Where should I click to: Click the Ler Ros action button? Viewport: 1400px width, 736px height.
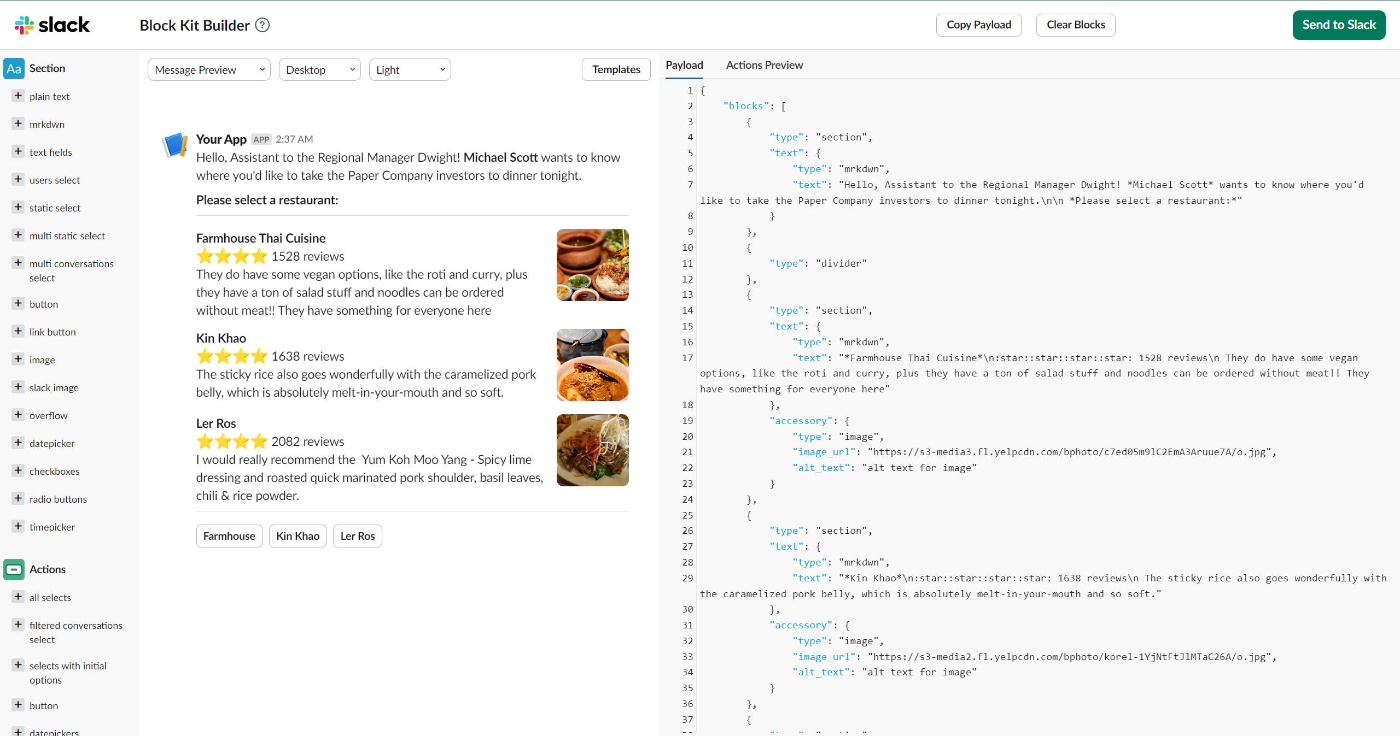pos(358,536)
